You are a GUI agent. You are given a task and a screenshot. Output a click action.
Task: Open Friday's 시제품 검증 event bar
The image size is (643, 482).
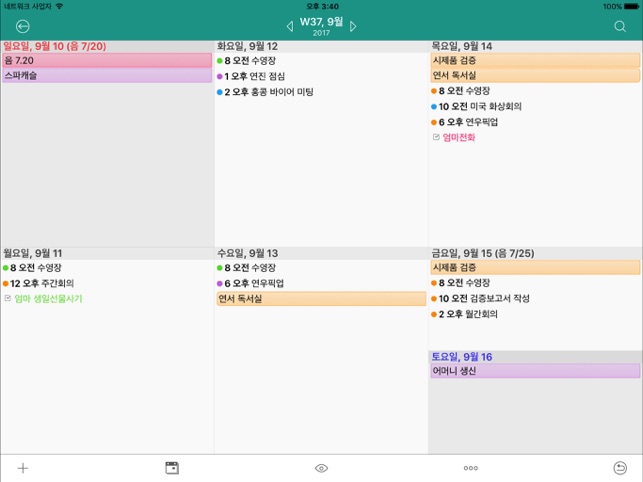tap(535, 267)
